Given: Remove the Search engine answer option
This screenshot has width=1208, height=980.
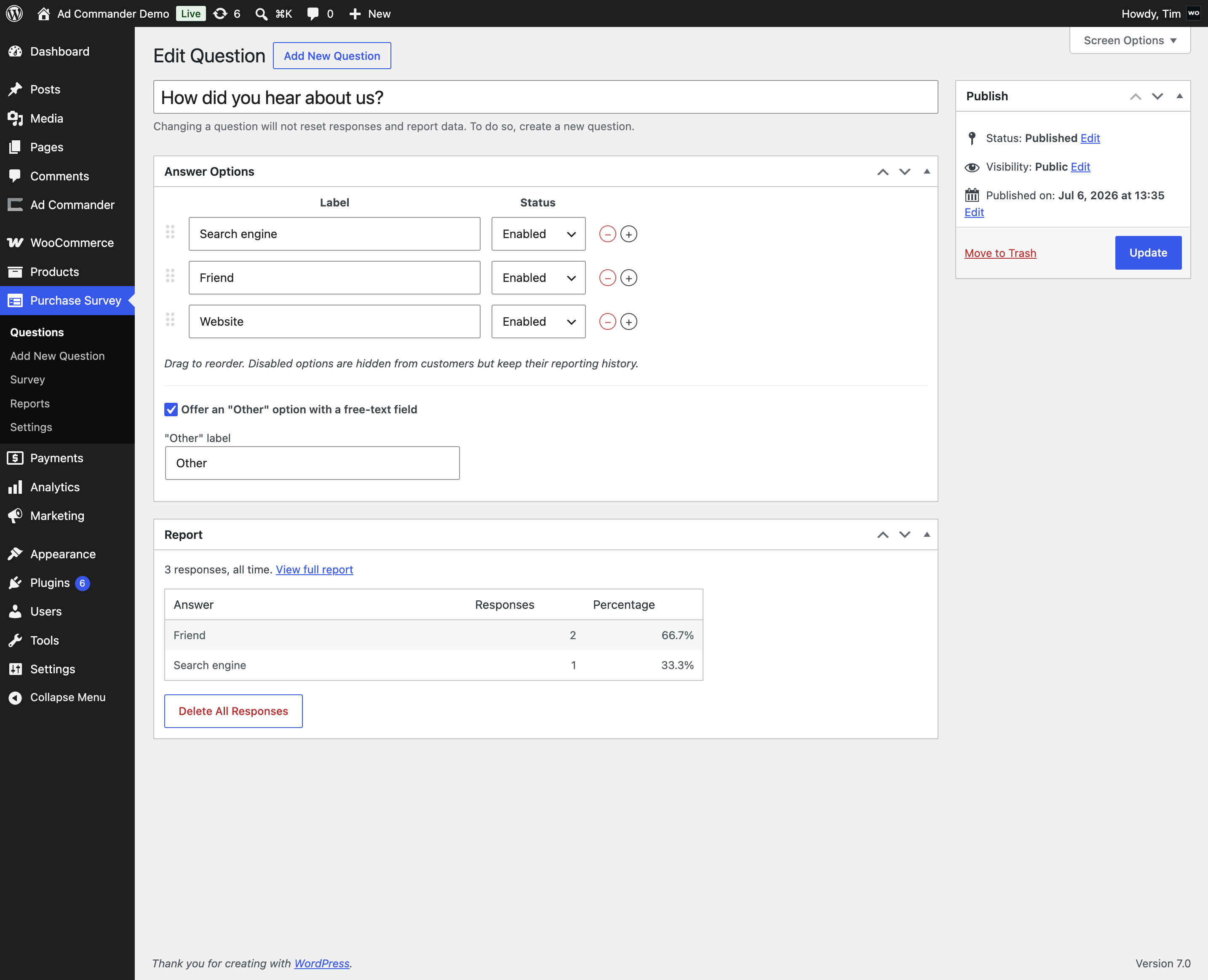Looking at the screenshot, I should (607, 234).
